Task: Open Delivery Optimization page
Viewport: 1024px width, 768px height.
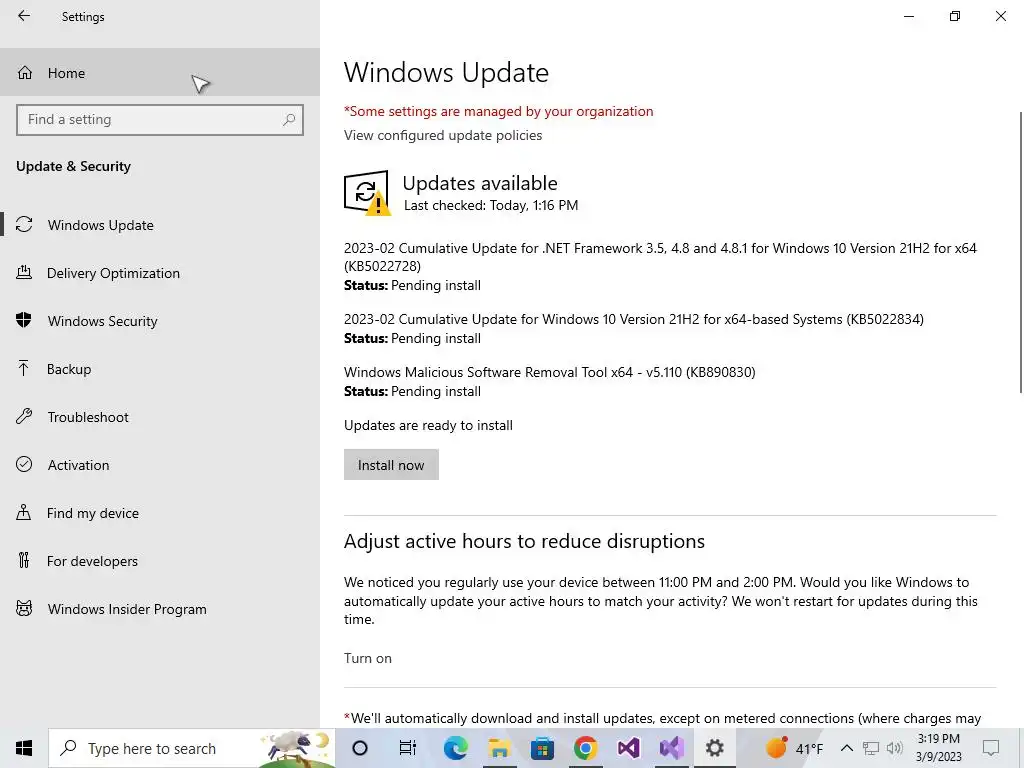Action: click(x=160, y=273)
